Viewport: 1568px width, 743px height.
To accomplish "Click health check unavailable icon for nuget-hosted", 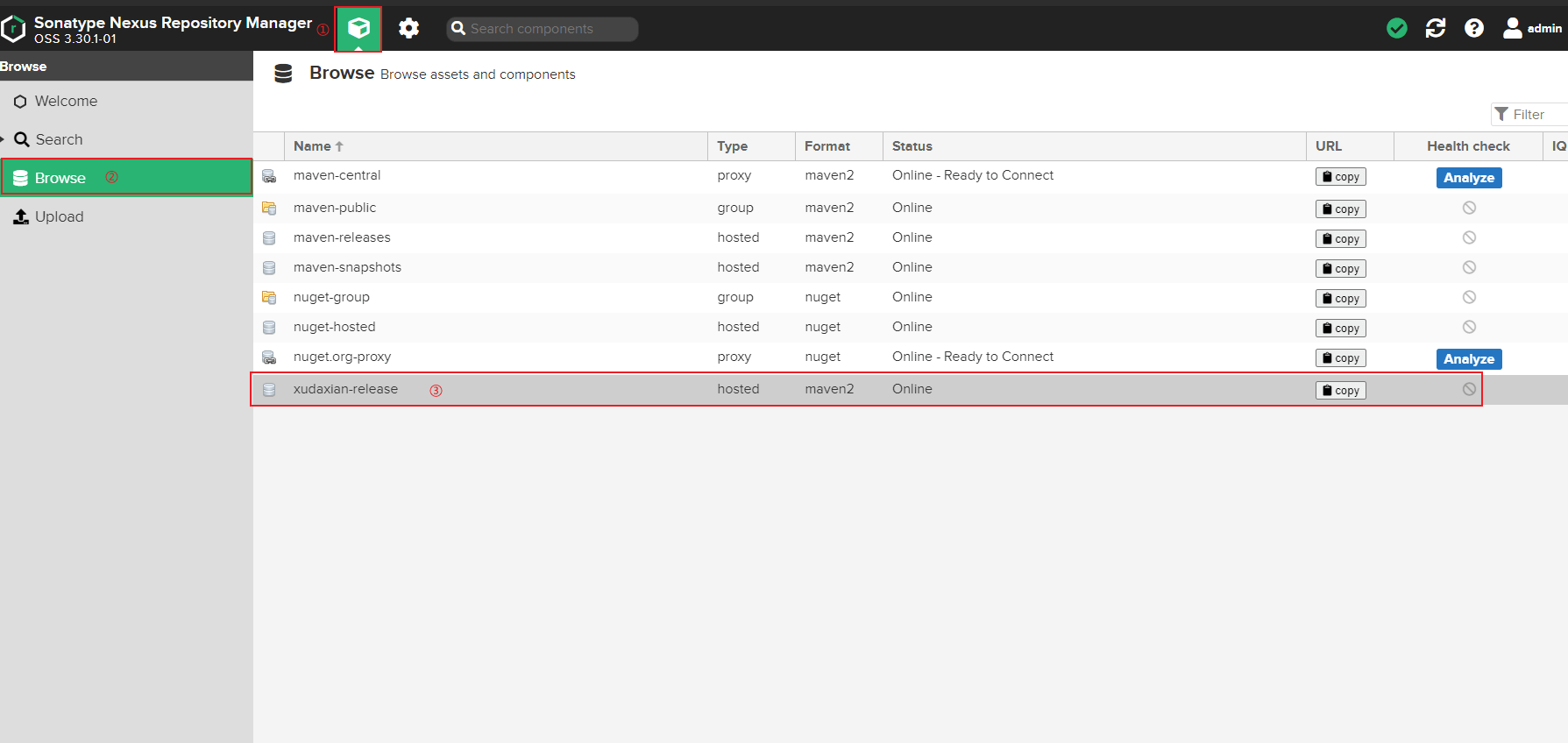I will [x=1469, y=327].
